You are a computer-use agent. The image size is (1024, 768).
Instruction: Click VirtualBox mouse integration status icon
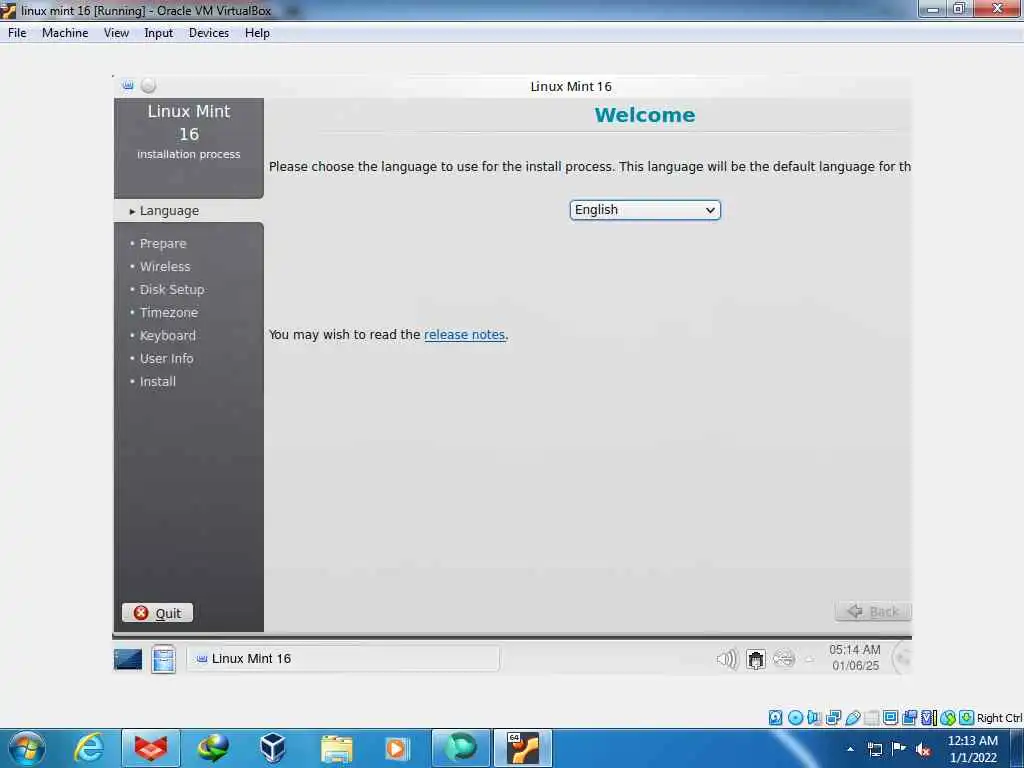(x=948, y=718)
